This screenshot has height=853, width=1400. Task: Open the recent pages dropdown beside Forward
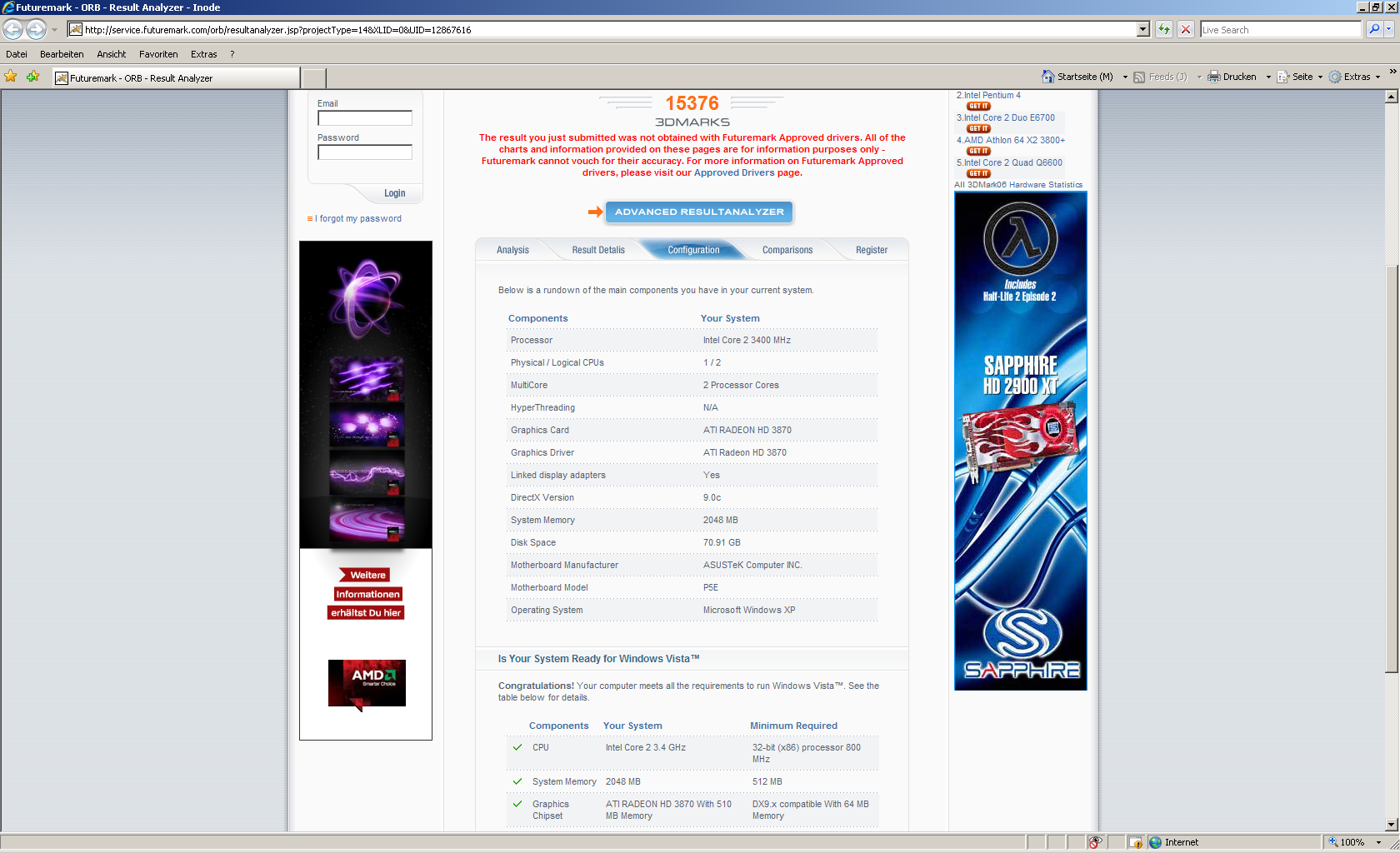tap(54, 30)
